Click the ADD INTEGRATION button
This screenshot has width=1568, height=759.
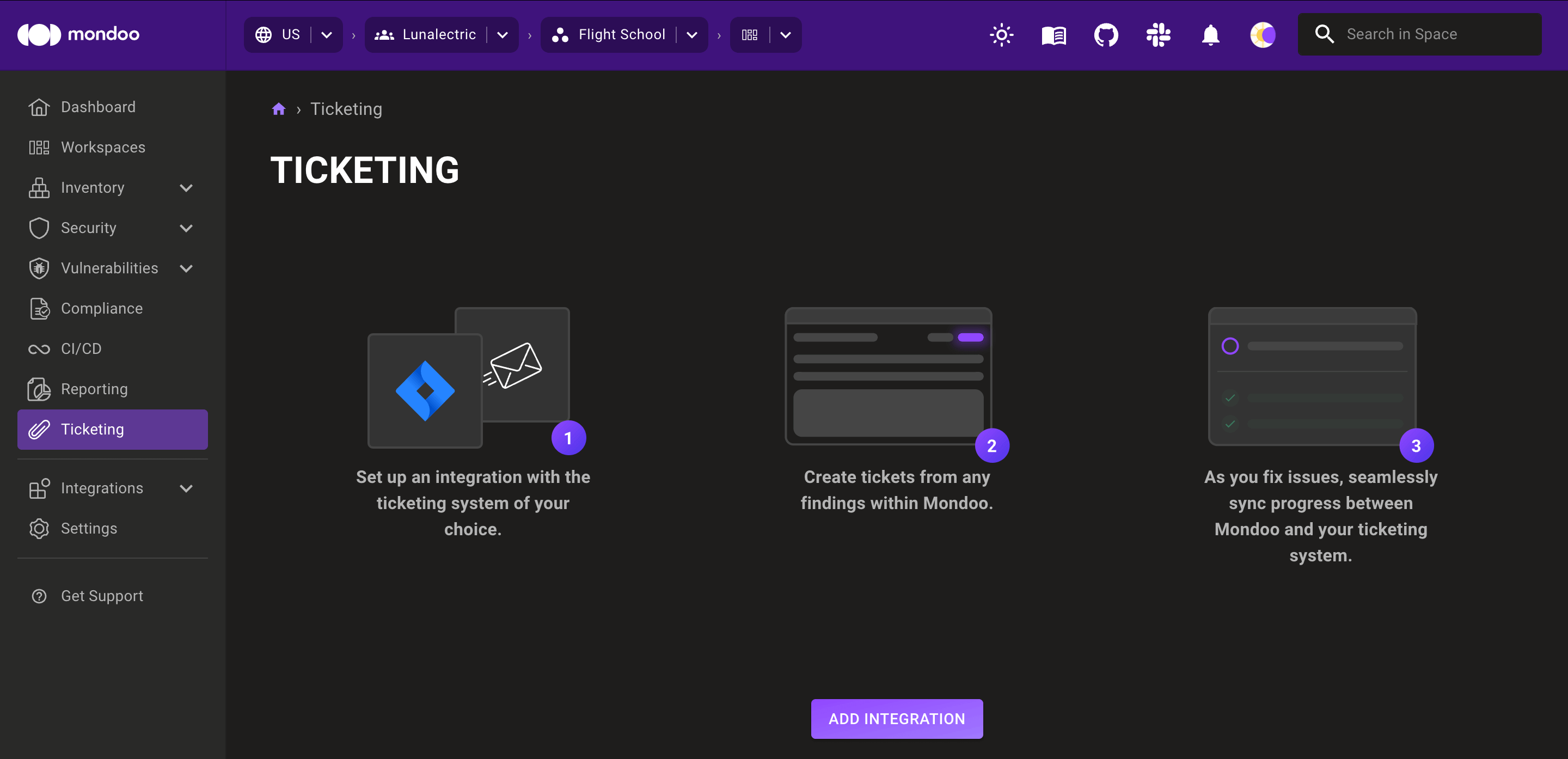click(896, 718)
